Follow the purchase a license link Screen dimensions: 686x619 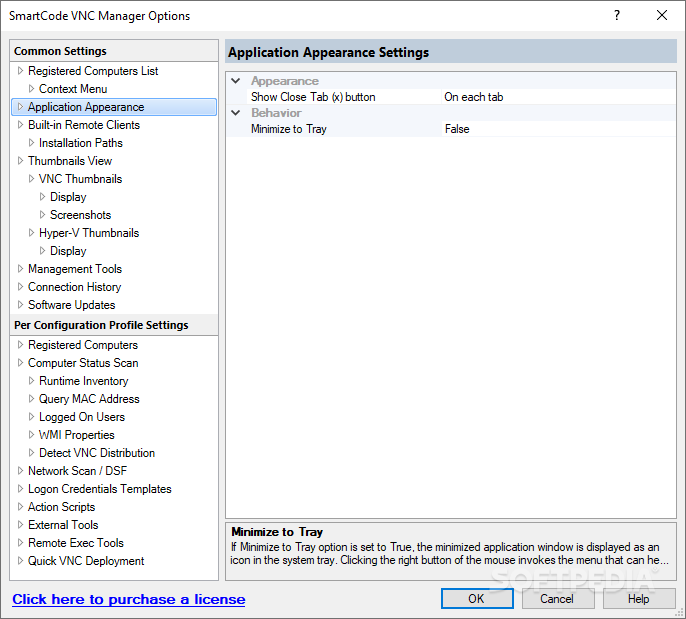[129, 599]
